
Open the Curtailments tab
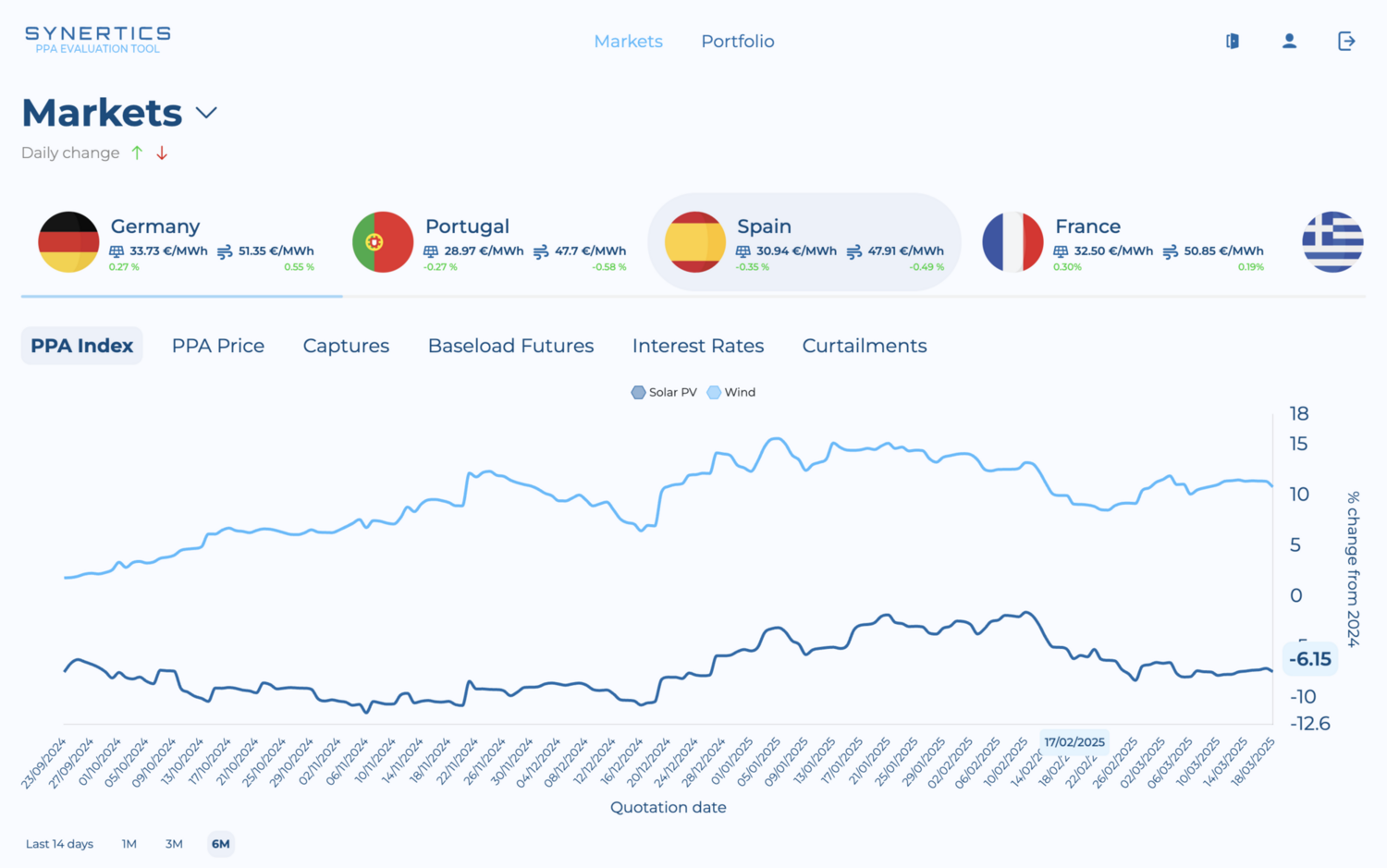[x=865, y=346]
